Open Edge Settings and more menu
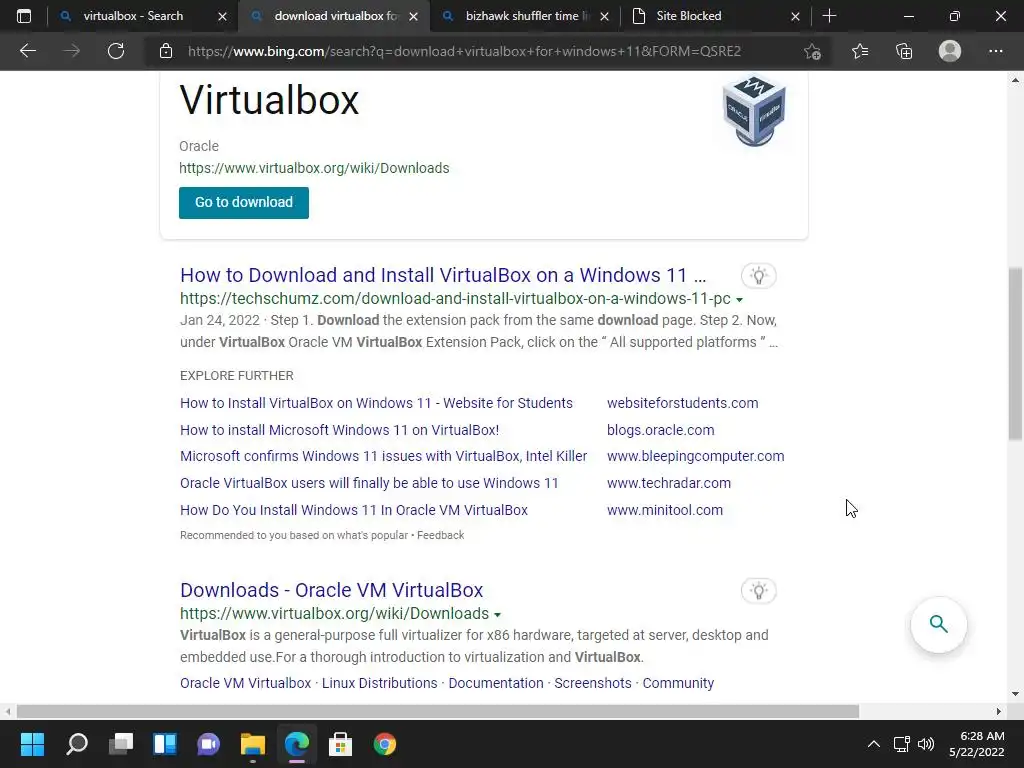 click(x=995, y=51)
